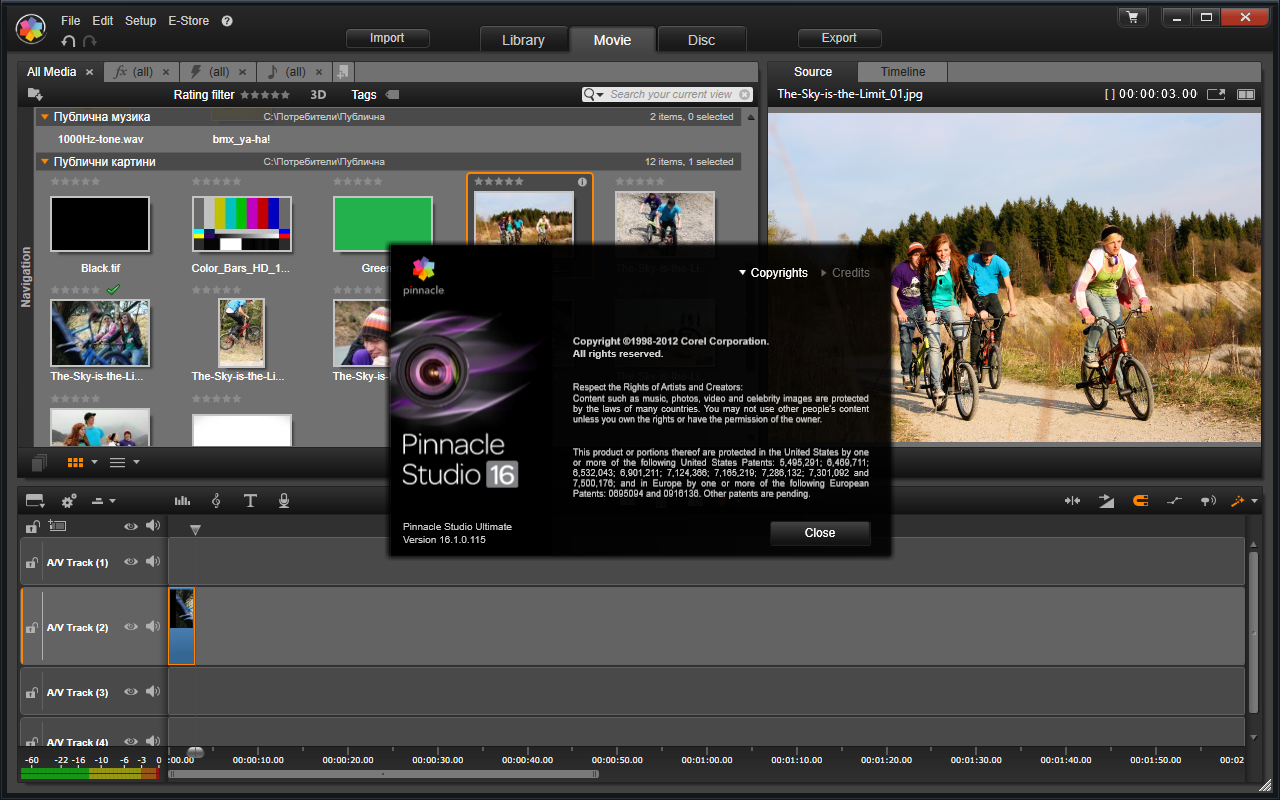Open help via the question mark icon
Viewport: 1280px width, 800px height.
(x=227, y=21)
